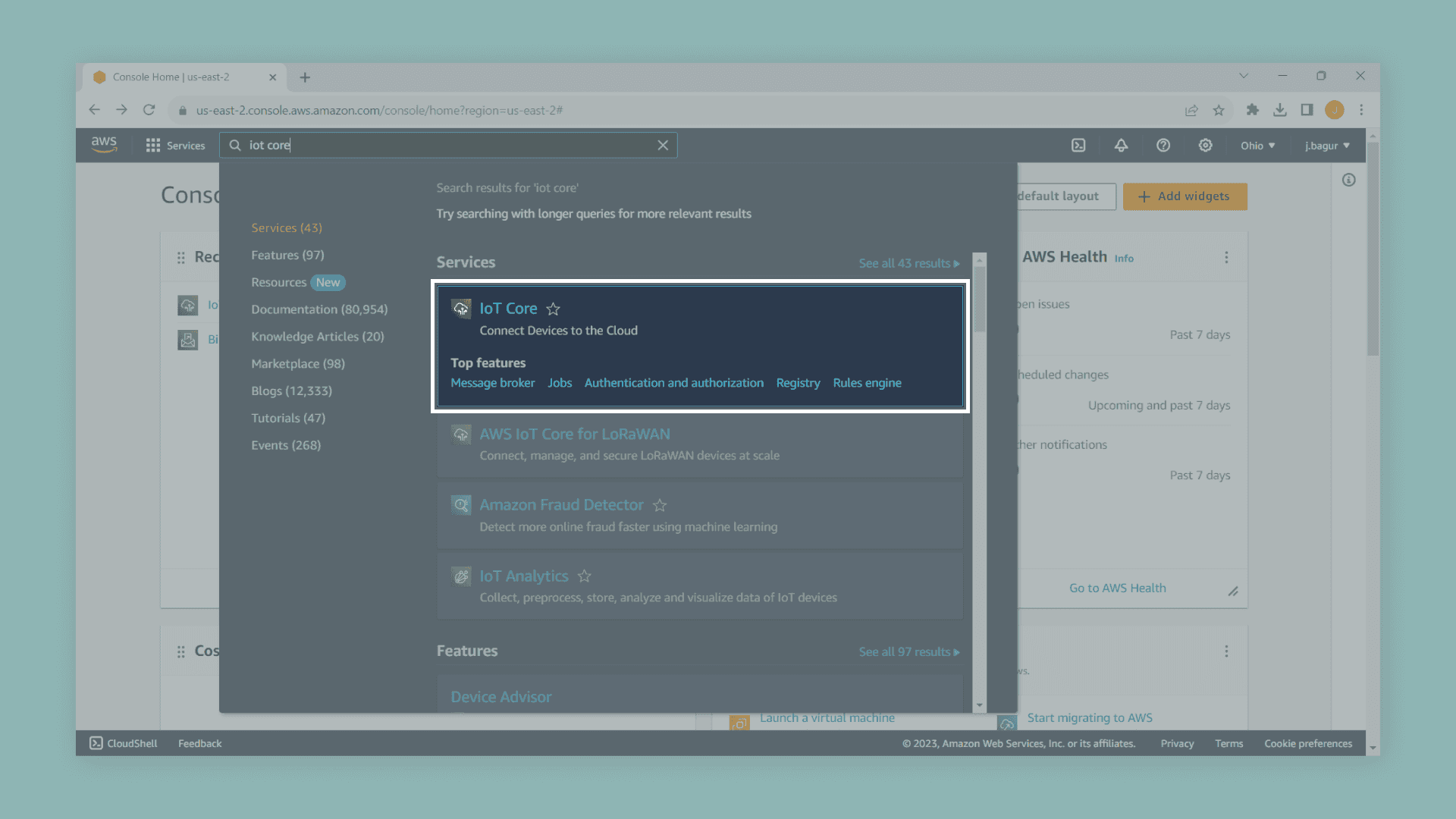The image size is (1456, 819).
Task: Expand the Ohio region dropdown
Action: click(x=1258, y=146)
